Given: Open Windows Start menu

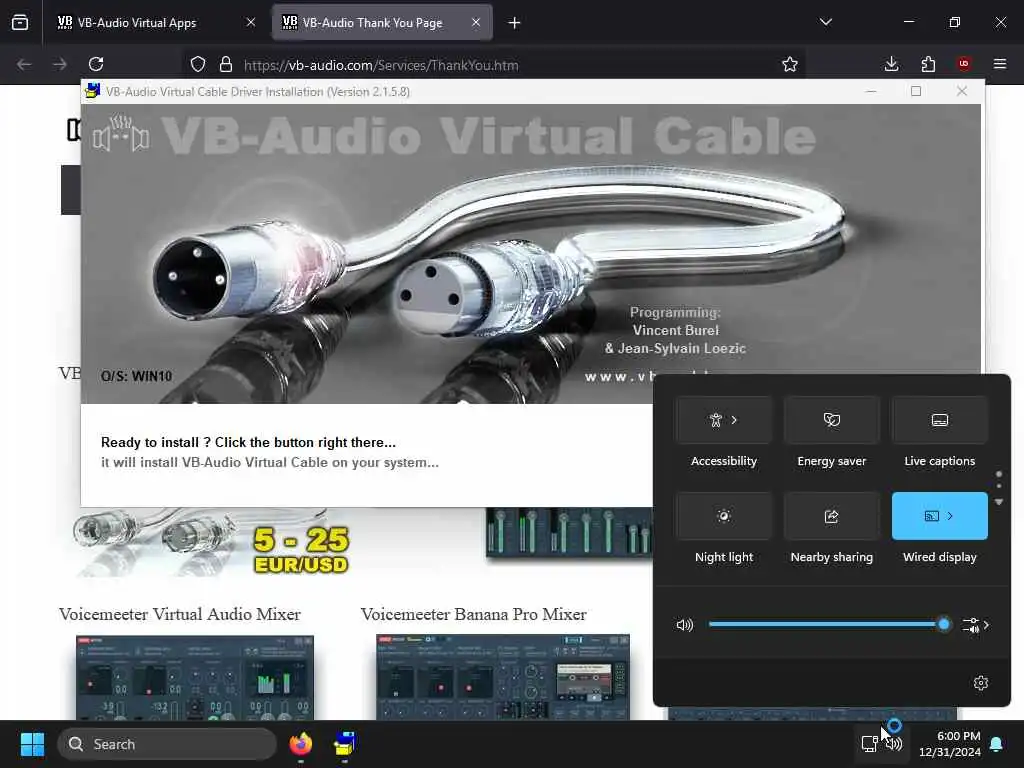Looking at the screenshot, I should click(32, 744).
